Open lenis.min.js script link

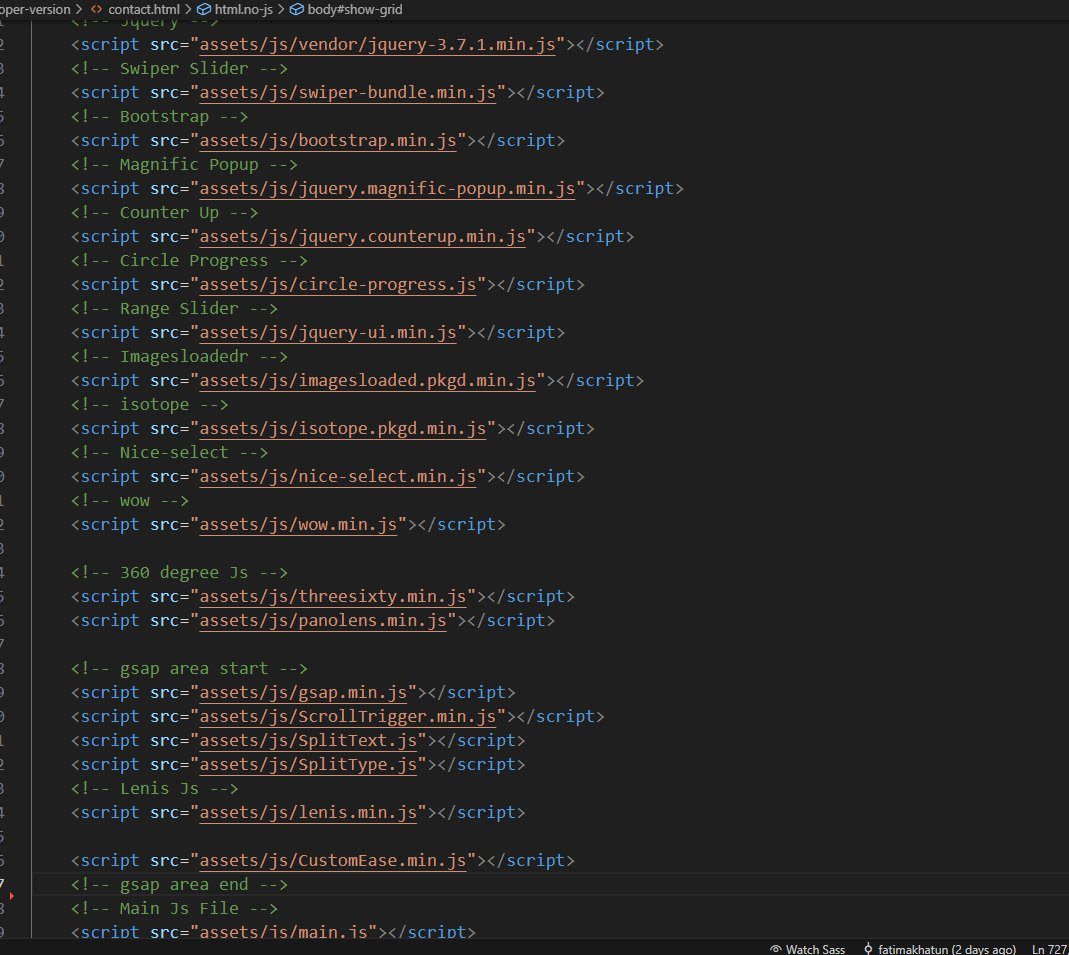(308, 813)
